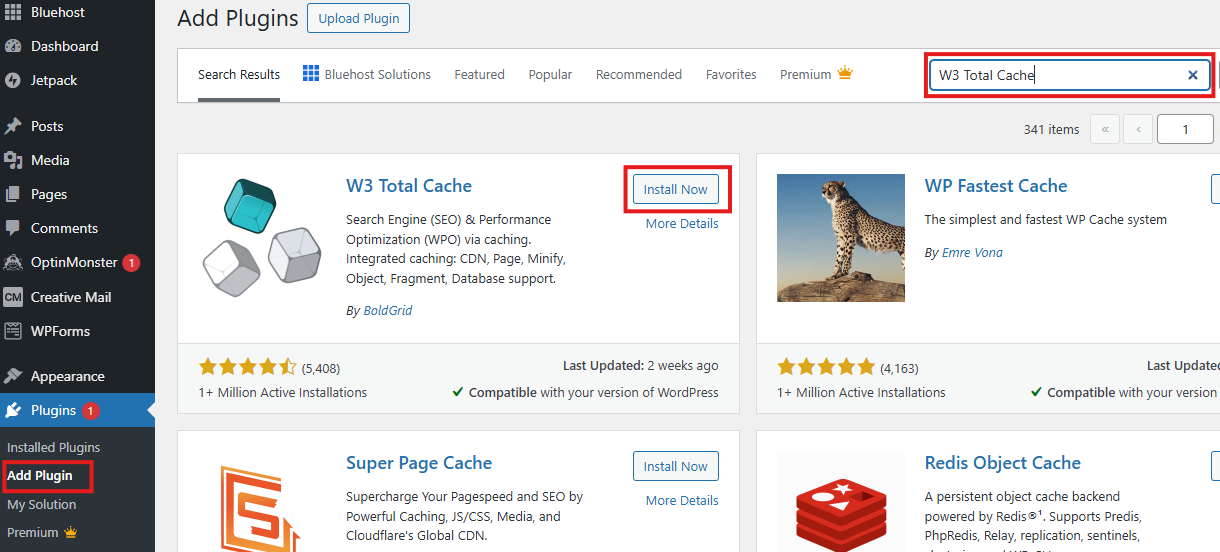
Task: Click the OptinMonster sidebar icon
Action: point(13,263)
